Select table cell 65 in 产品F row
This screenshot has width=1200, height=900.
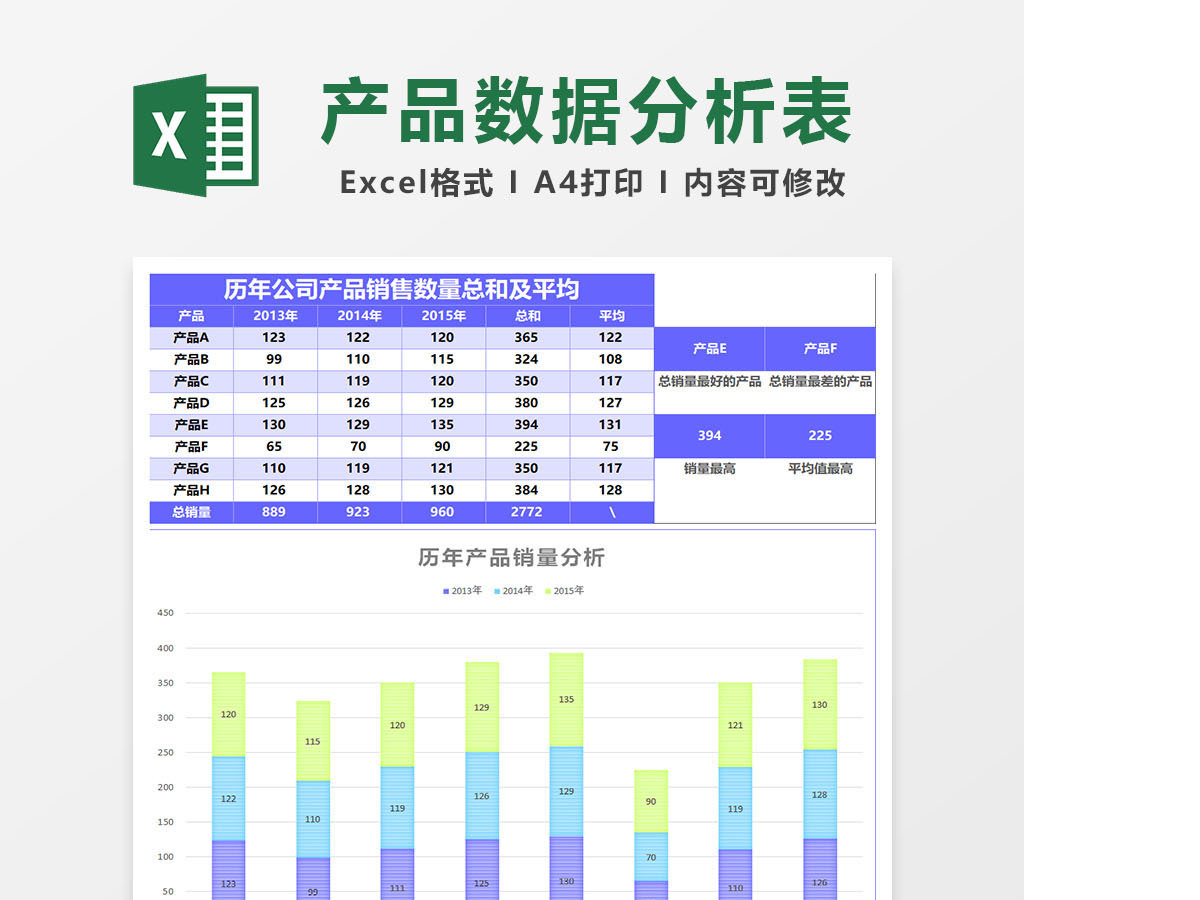pyautogui.click(x=275, y=447)
